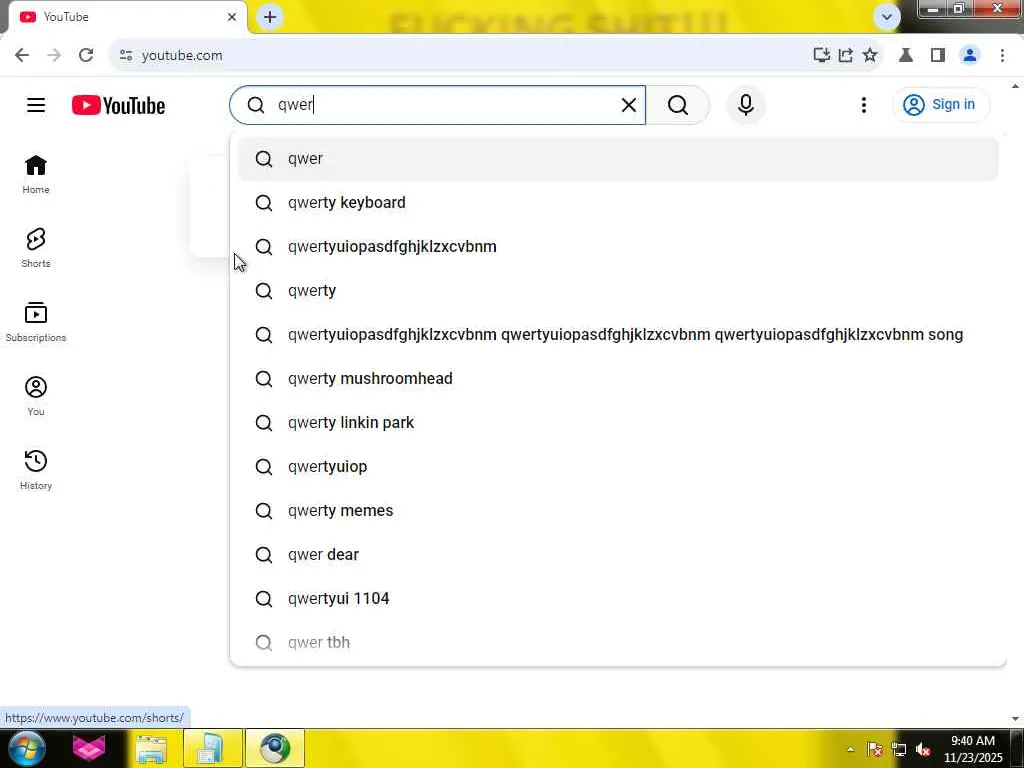Open the taskbar clock and date
Screen dimensions: 1024x768
pyautogui.click(x=973, y=749)
